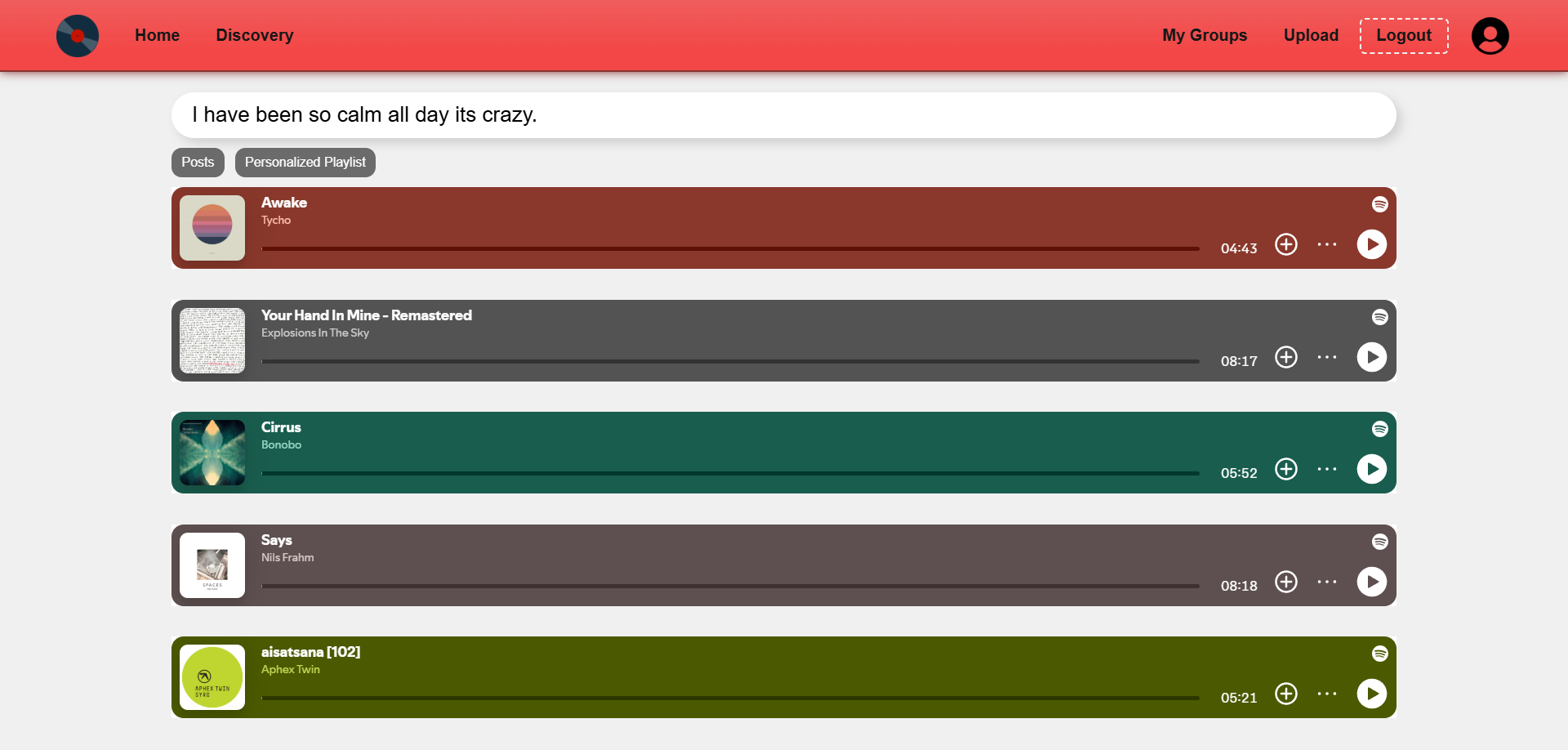Screen dimensions: 1568x750
Task: Seek within Says progress bar
Action: point(730,586)
